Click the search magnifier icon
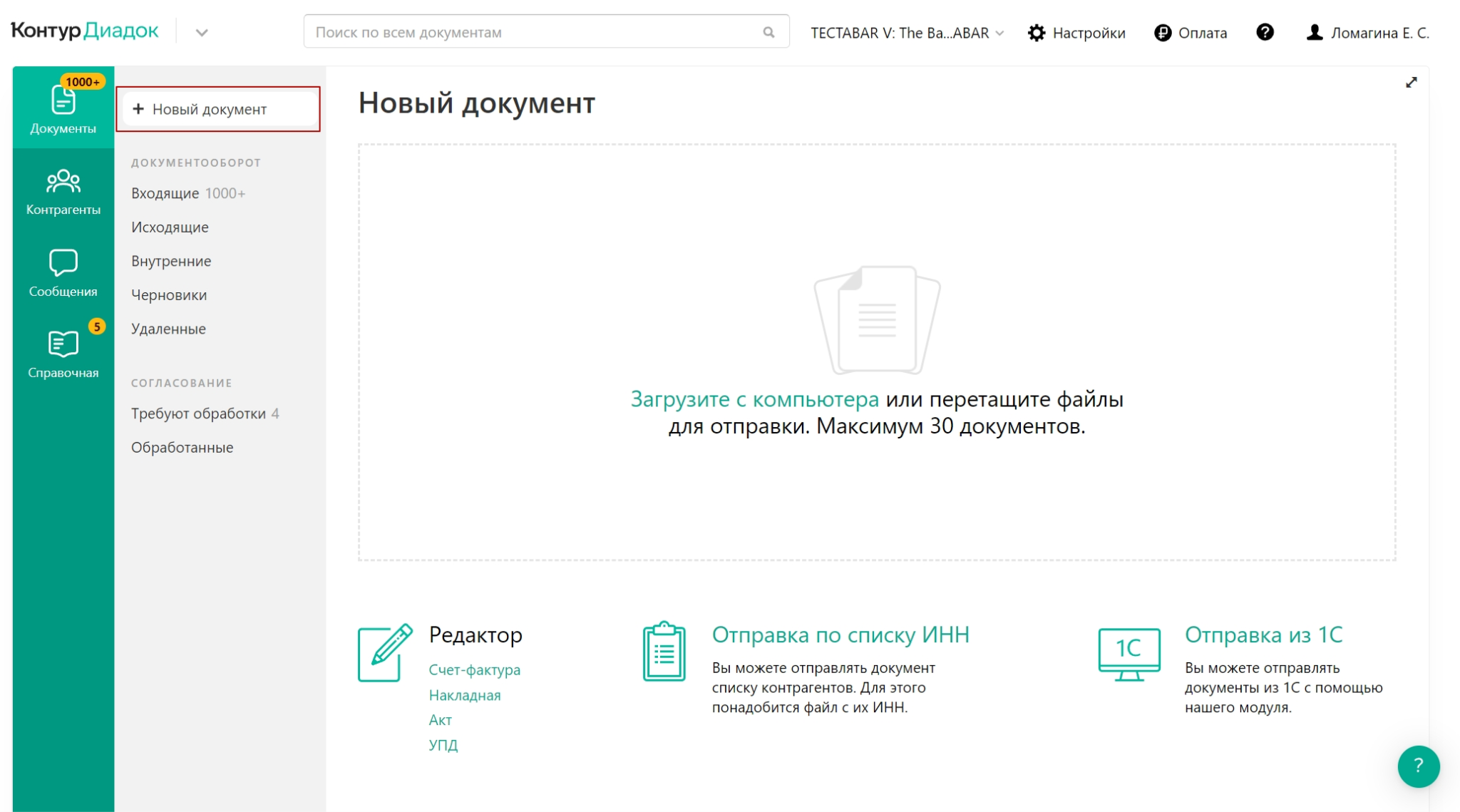The height and width of the screenshot is (812, 1460). (x=768, y=32)
